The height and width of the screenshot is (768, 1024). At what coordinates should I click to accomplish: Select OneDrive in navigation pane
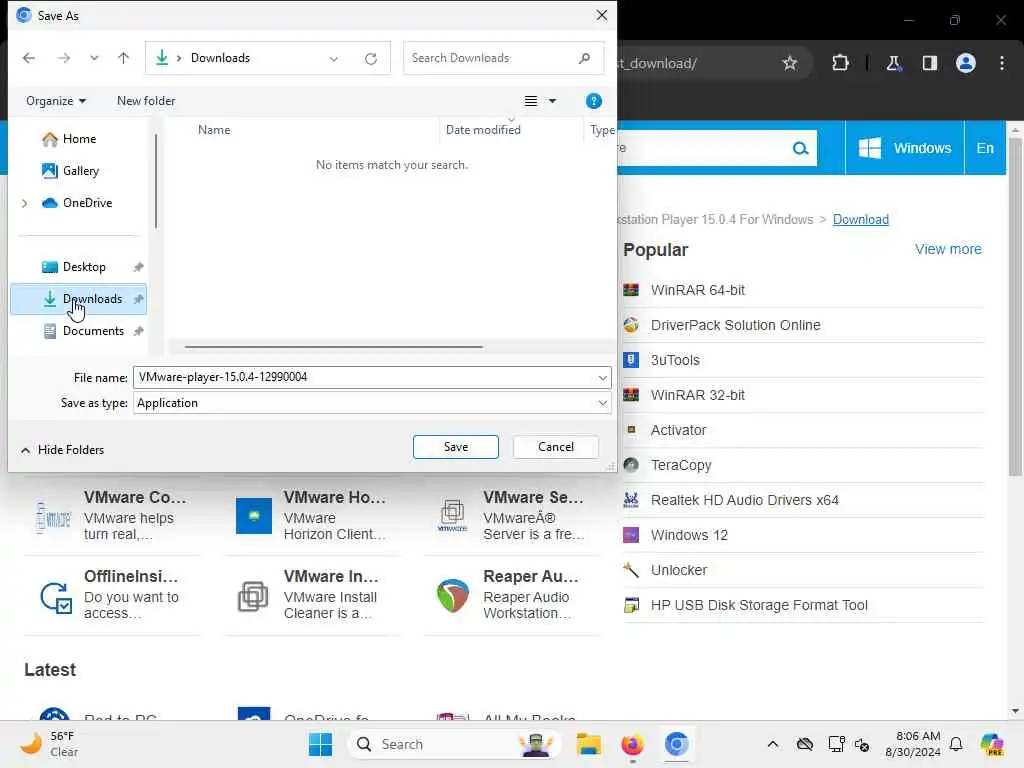coord(87,202)
